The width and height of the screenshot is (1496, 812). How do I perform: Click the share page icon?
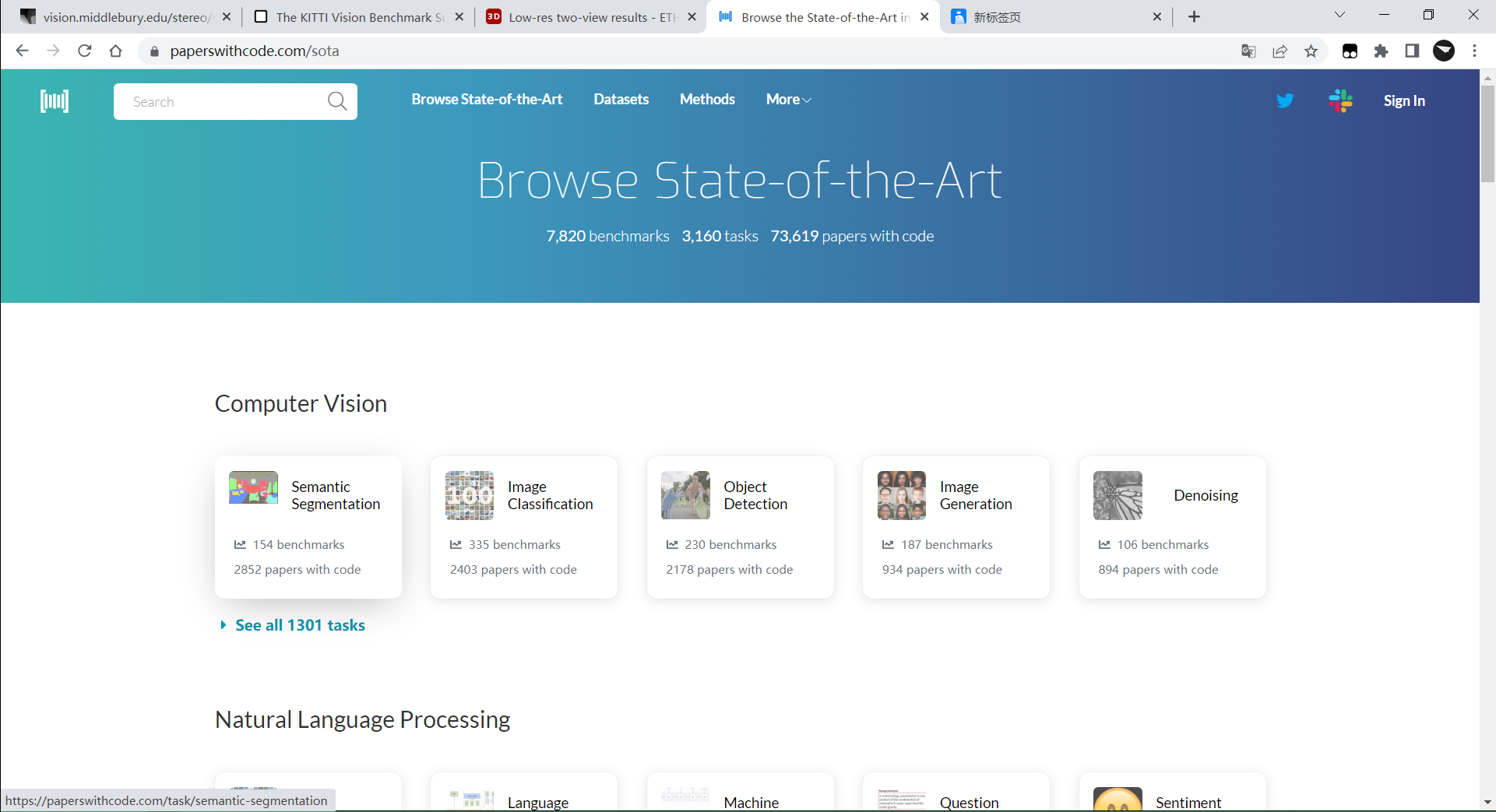(1280, 51)
